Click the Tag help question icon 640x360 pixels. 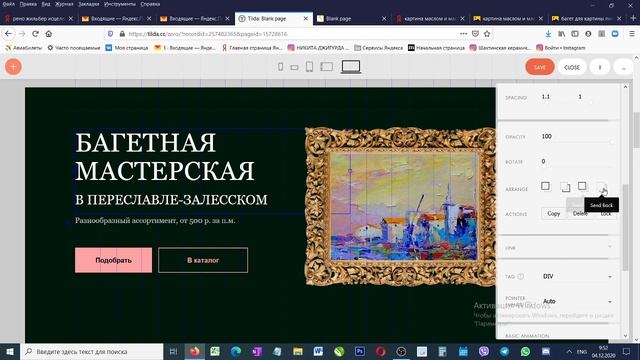520,276
